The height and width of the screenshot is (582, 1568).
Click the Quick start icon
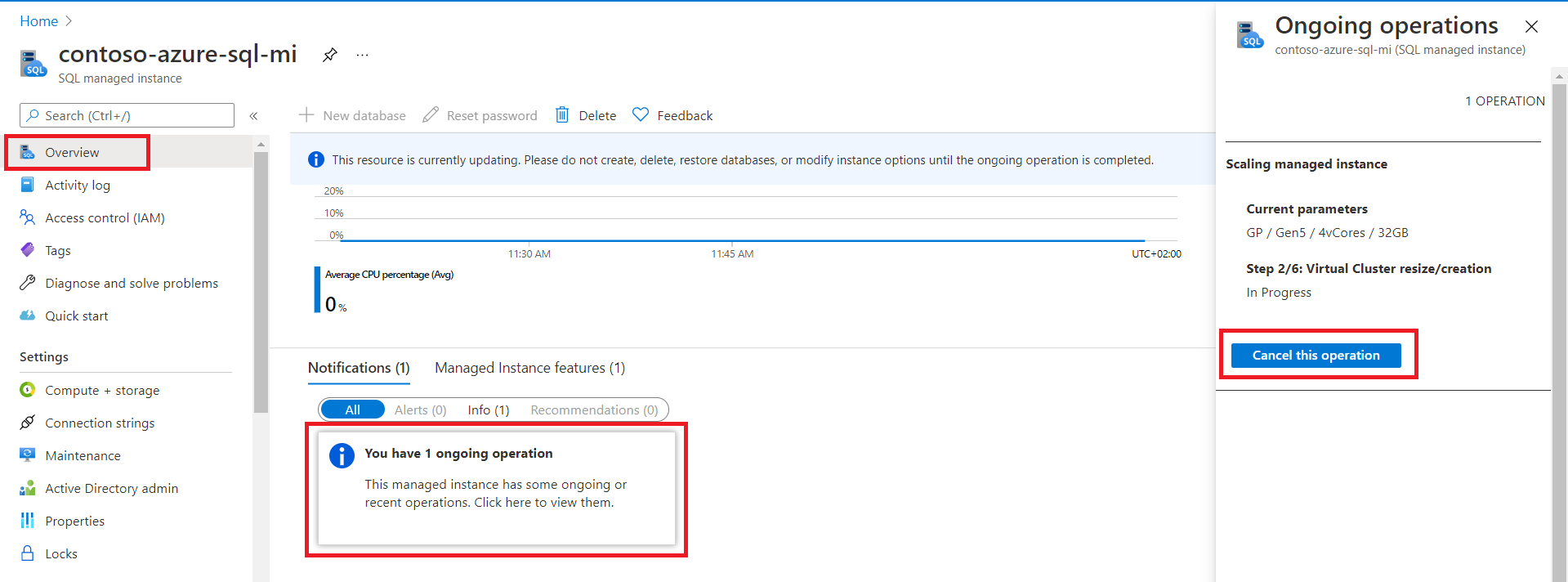27,316
